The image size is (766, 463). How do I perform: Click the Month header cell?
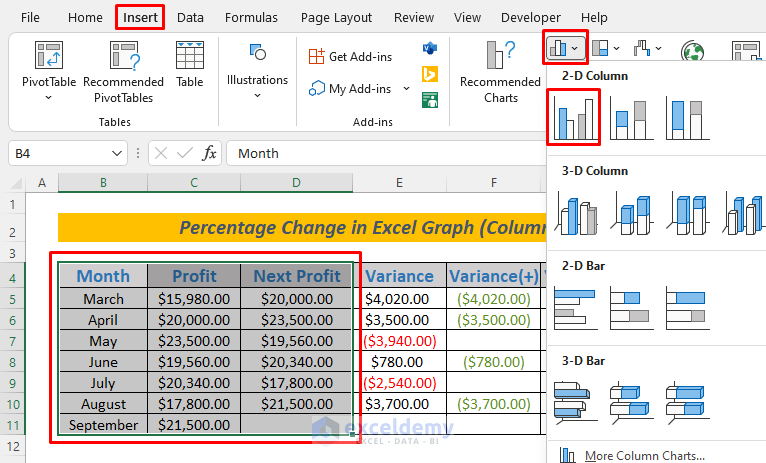(x=103, y=276)
